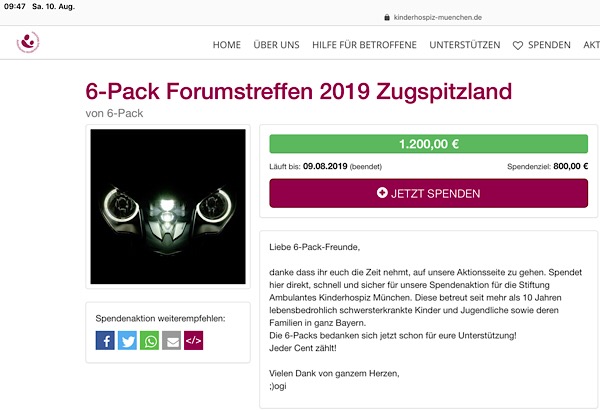Click the JETZT SPENDEN button
600x410 pixels.
point(429,193)
